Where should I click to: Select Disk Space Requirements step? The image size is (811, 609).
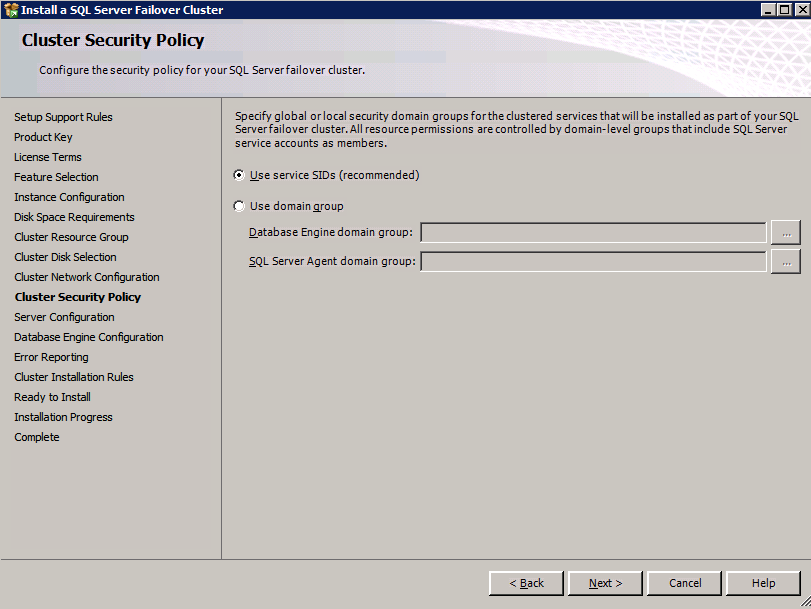tap(74, 217)
